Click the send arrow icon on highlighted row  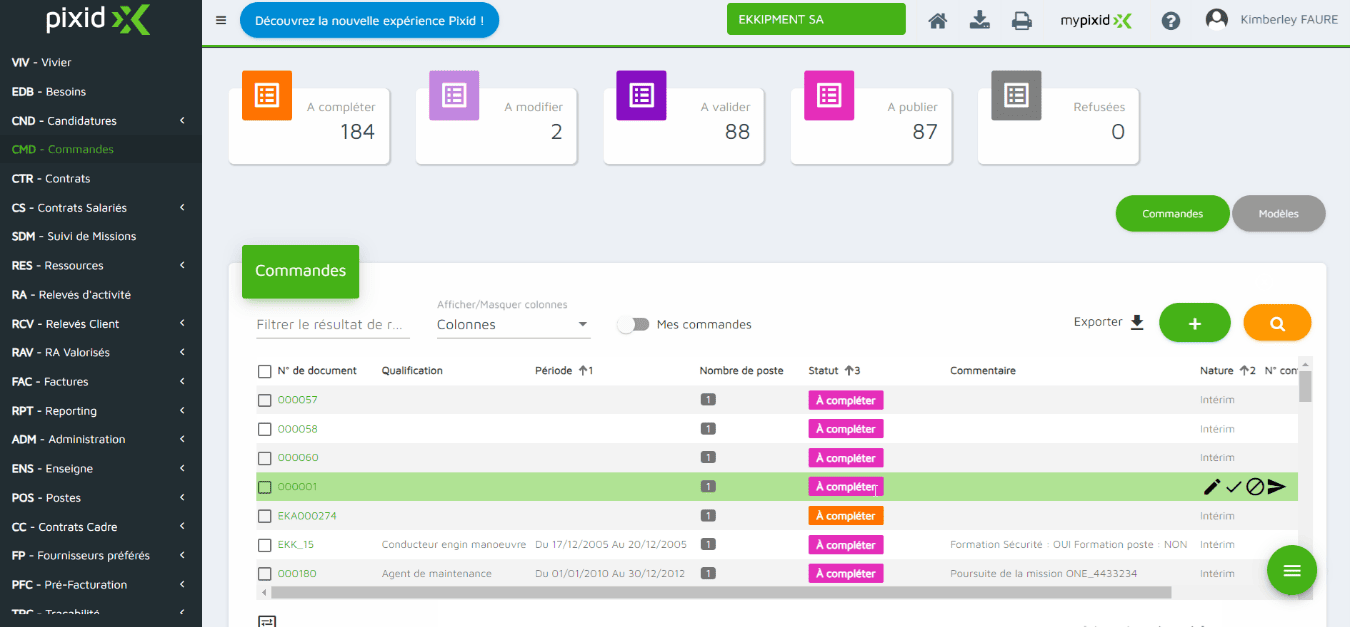coord(1276,487)
